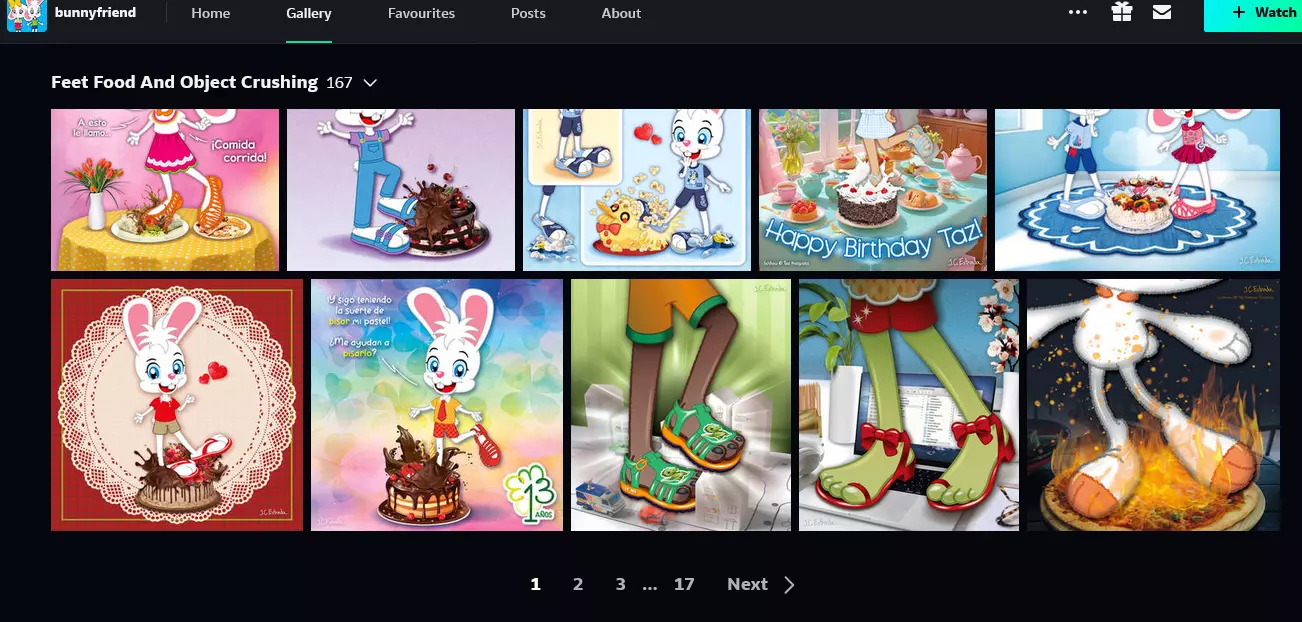Image resolution: width=1302 pixels, height=622 pixels.
Task: Go to next page using the right chevron
Action: [x=789, y=585]
